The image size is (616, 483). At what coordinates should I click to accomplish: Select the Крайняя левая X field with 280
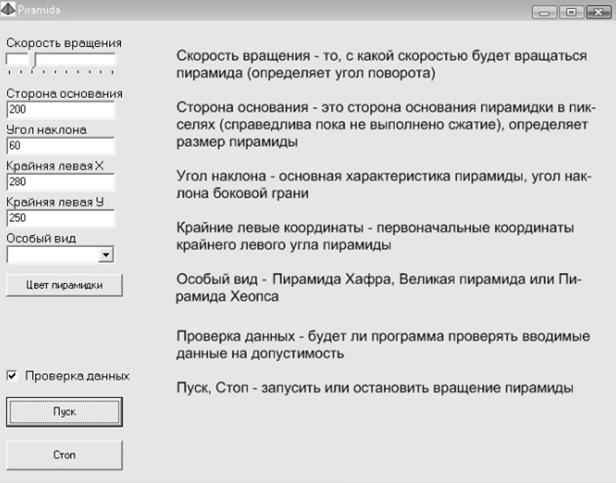(x=61, y=181)
